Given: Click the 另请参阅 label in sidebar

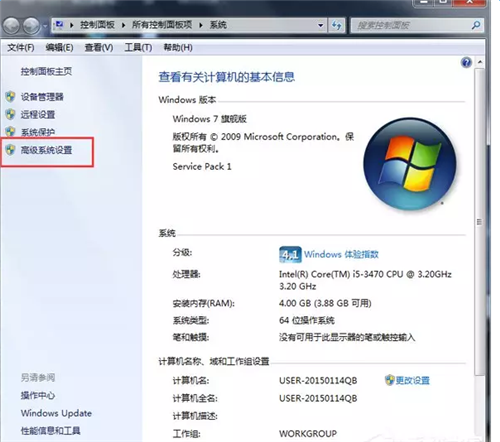Looking at the screenshot, I should [38, 378].
